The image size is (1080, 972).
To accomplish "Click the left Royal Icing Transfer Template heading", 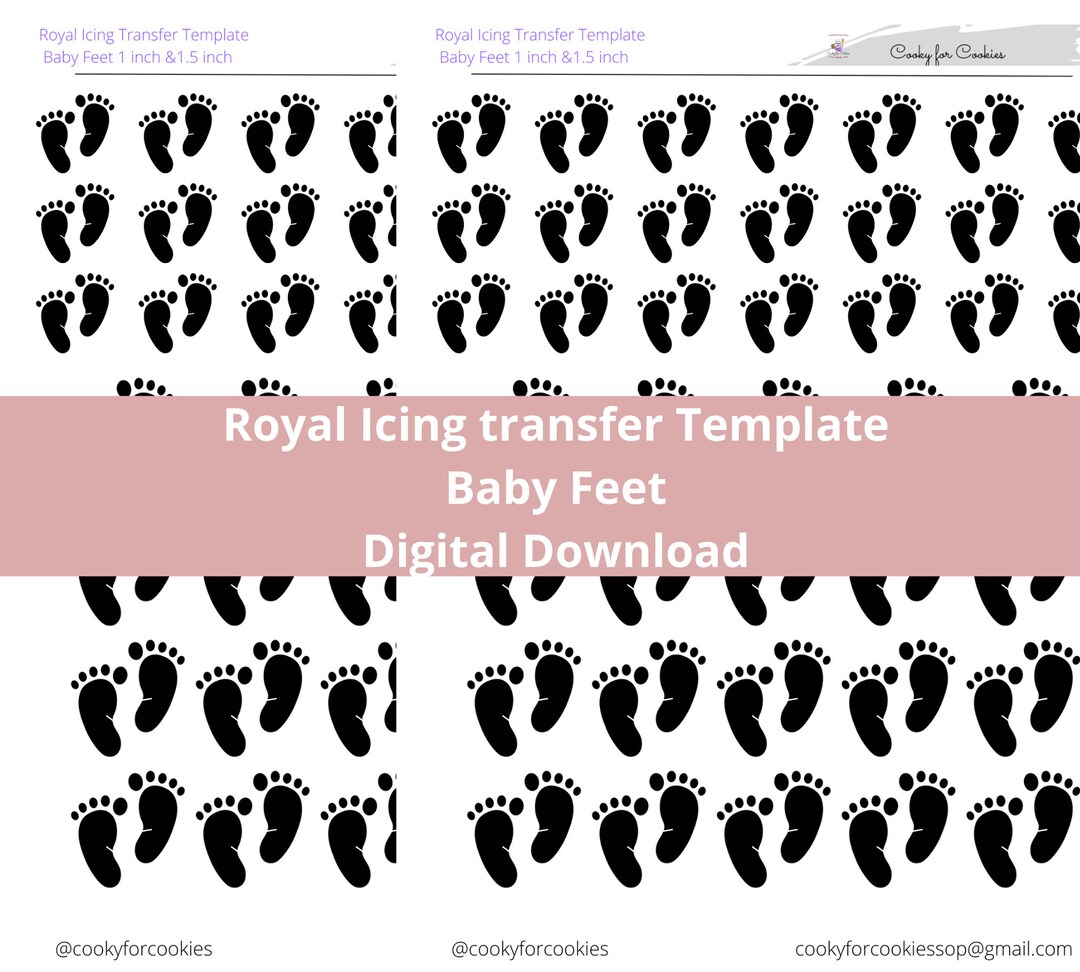I will tap(143, 34).
